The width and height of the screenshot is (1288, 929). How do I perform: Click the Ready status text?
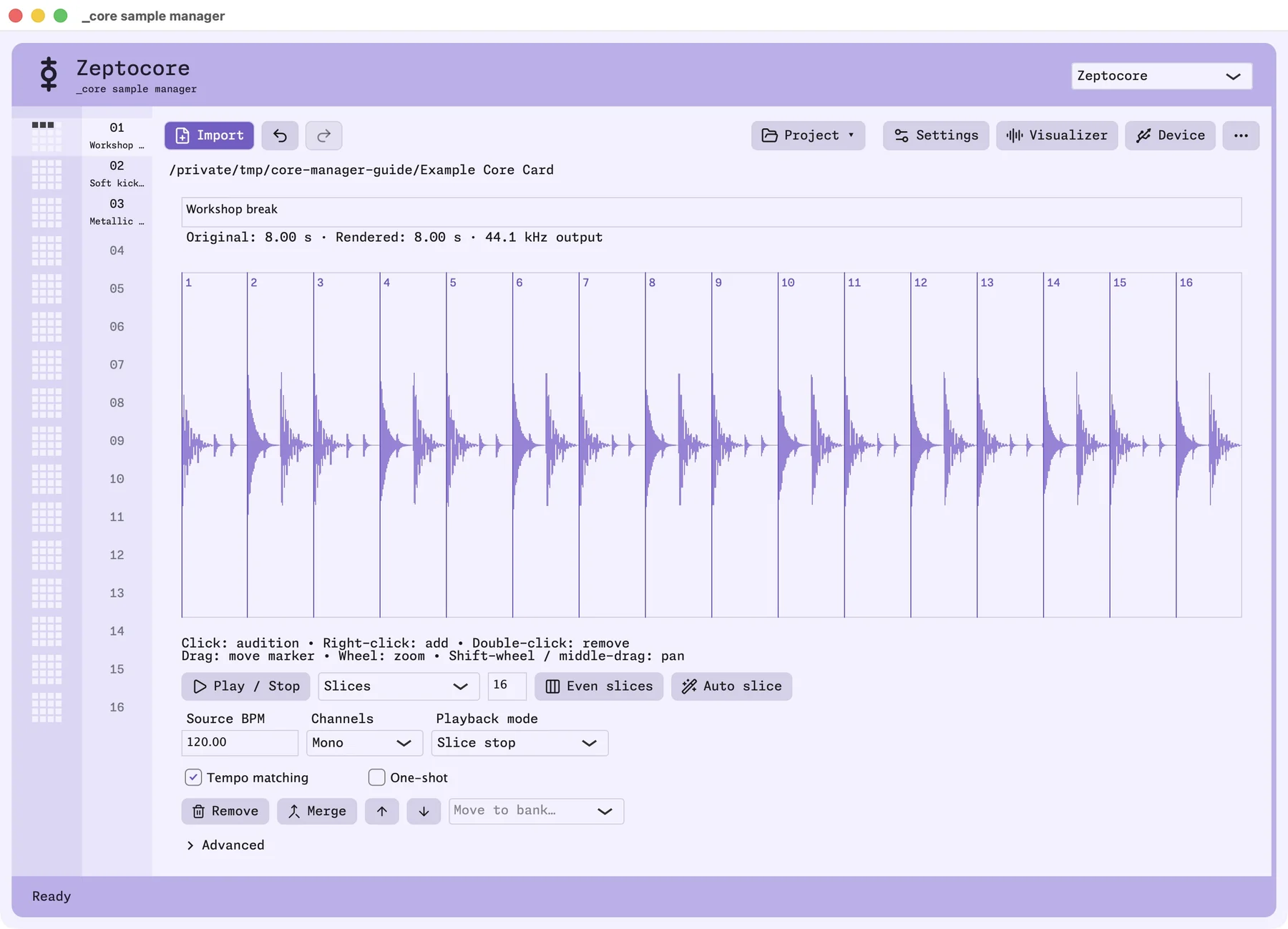52,896
